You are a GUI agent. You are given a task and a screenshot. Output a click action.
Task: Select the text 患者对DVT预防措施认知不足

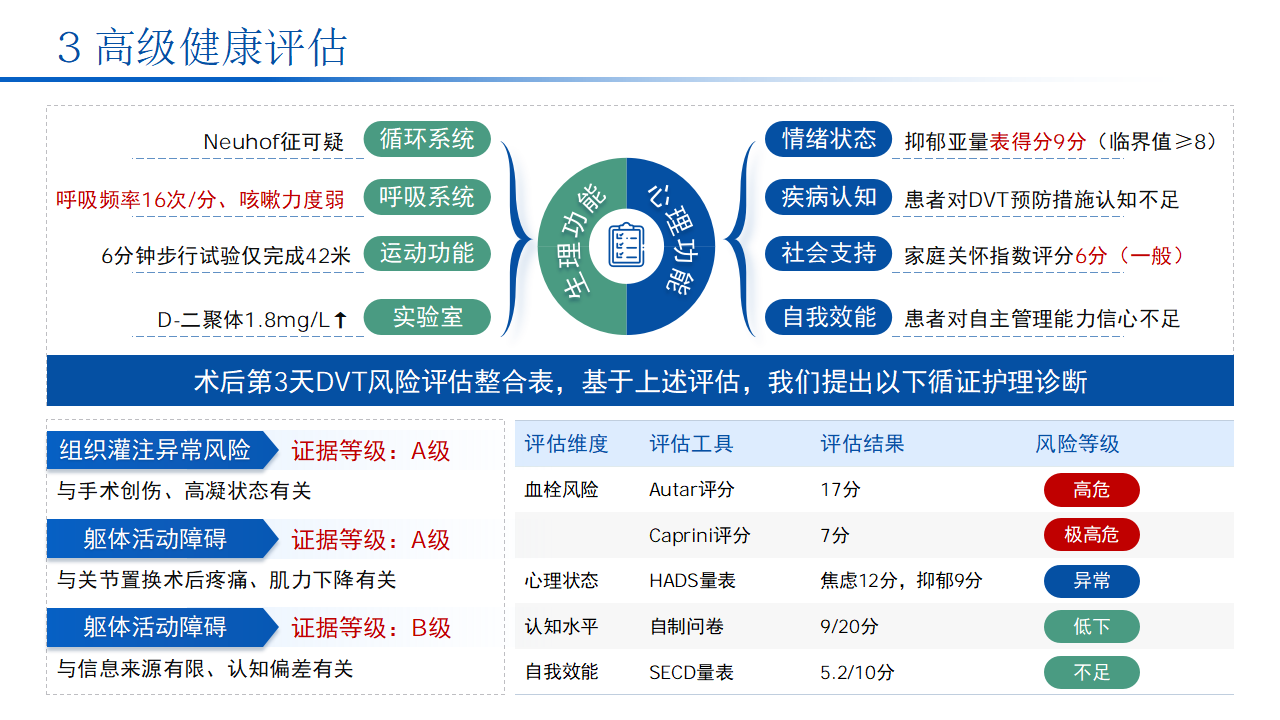1042,200
